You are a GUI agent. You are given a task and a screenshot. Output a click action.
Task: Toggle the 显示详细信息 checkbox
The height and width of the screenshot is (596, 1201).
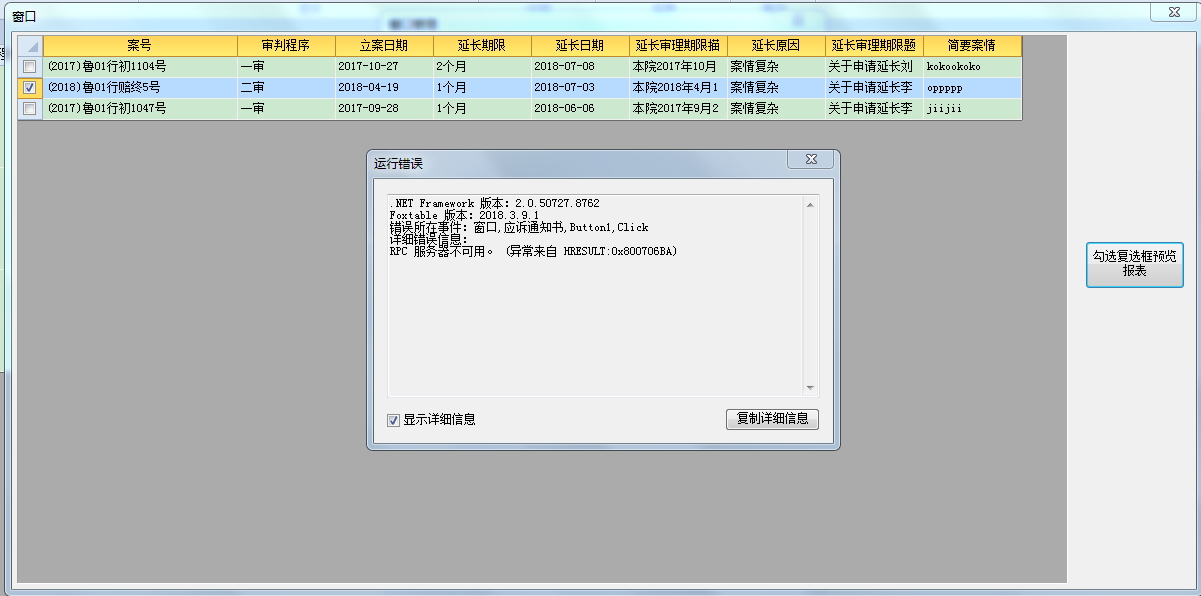pos(394,420)
